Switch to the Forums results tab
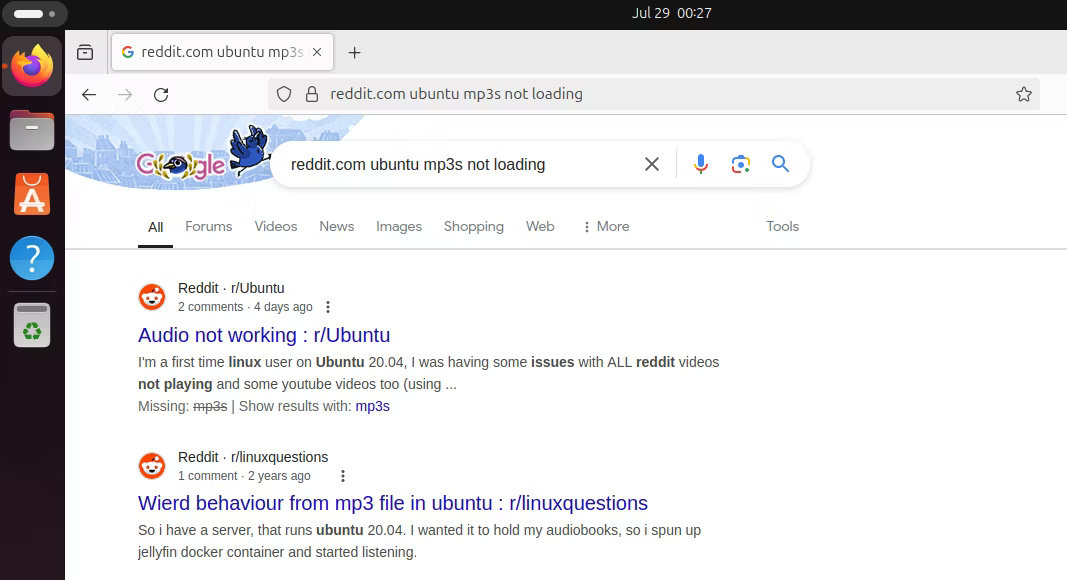The height and width of the screenshot is (580, 1067). (x=208, y=226)
